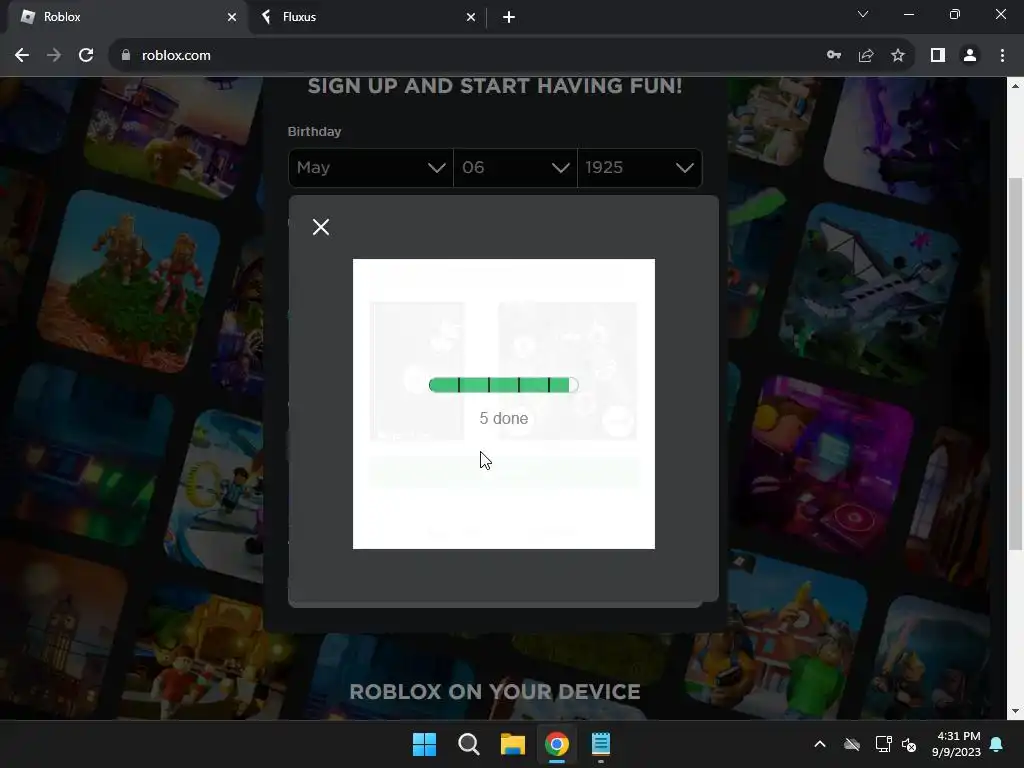Open the tab search chevron
Screen dimensions: 1024x768
863,14
